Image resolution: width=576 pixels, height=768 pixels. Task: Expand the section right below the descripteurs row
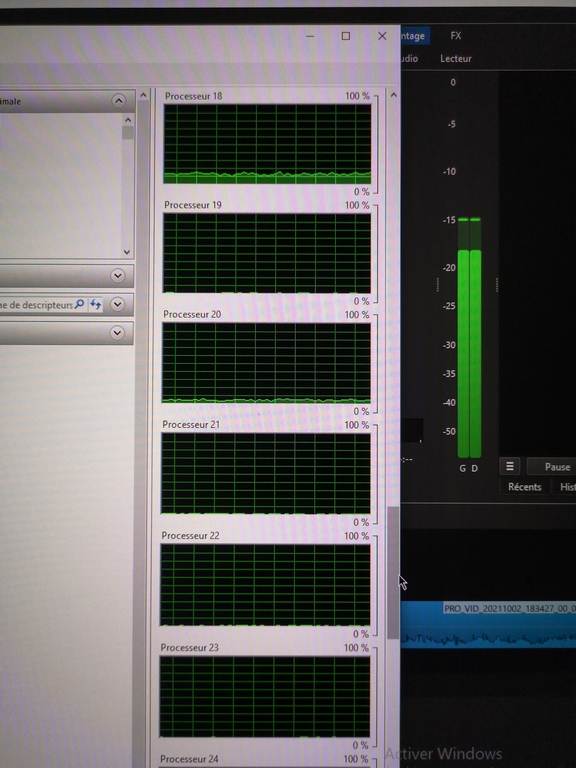117,333
